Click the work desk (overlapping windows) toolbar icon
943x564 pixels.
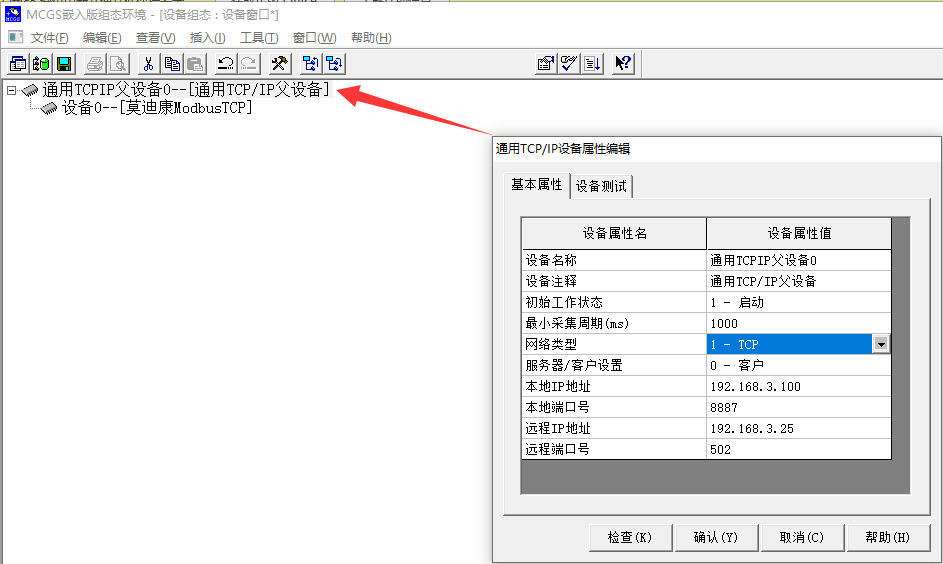click(x=18, y=64)
